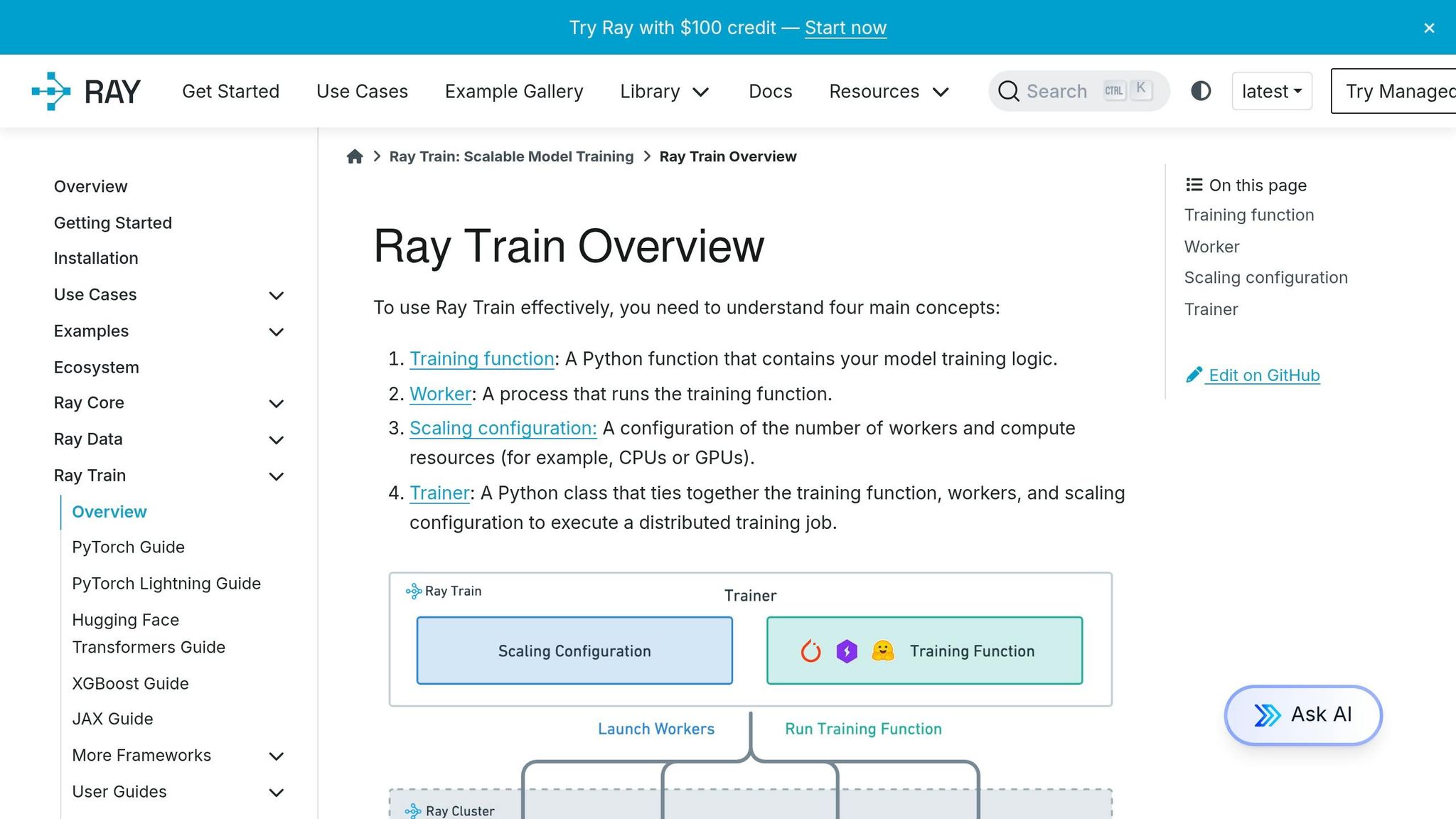Jump to Trainer in On this page
The image size is (1456, 819).
click(x=1211, y=309)
